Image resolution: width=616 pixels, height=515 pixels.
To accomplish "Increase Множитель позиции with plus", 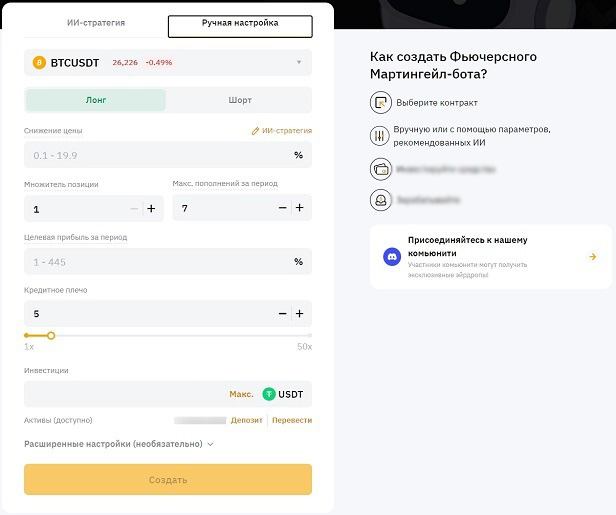I will coord(152,208).
